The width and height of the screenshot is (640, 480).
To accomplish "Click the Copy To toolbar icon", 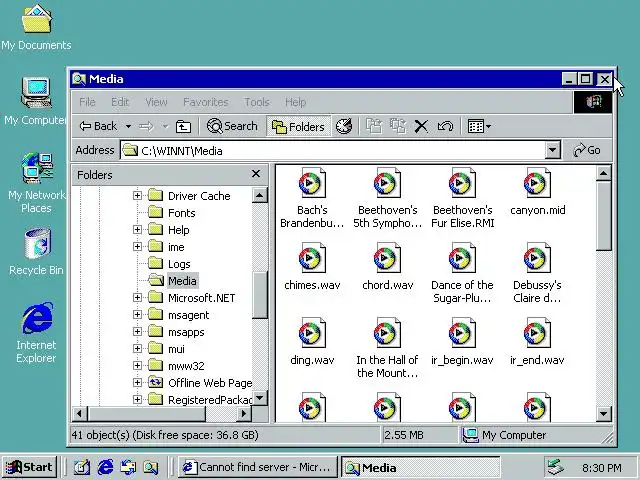I will [398, 126].
